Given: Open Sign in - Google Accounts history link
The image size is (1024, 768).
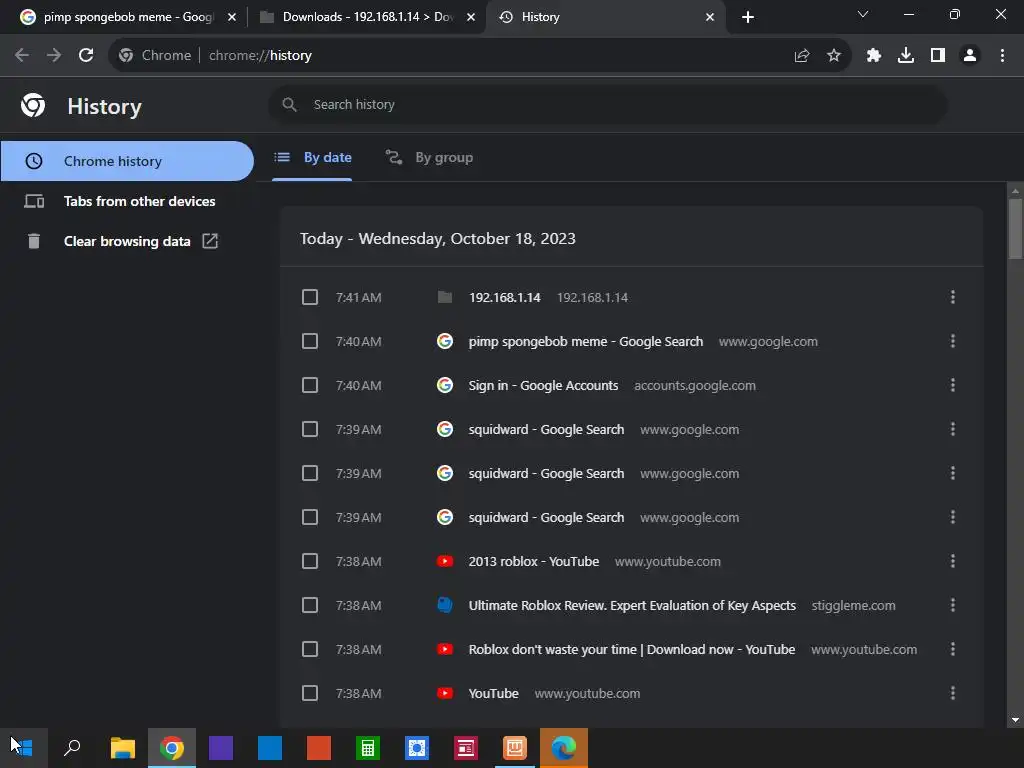Looking at the screenshot, I should 543,385.
